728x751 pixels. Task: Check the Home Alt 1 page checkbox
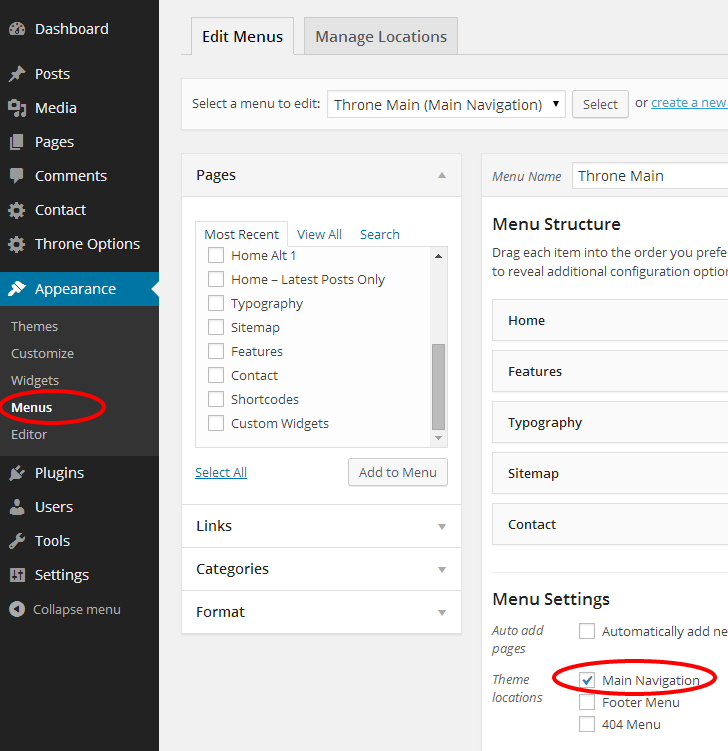pos(216,255)
